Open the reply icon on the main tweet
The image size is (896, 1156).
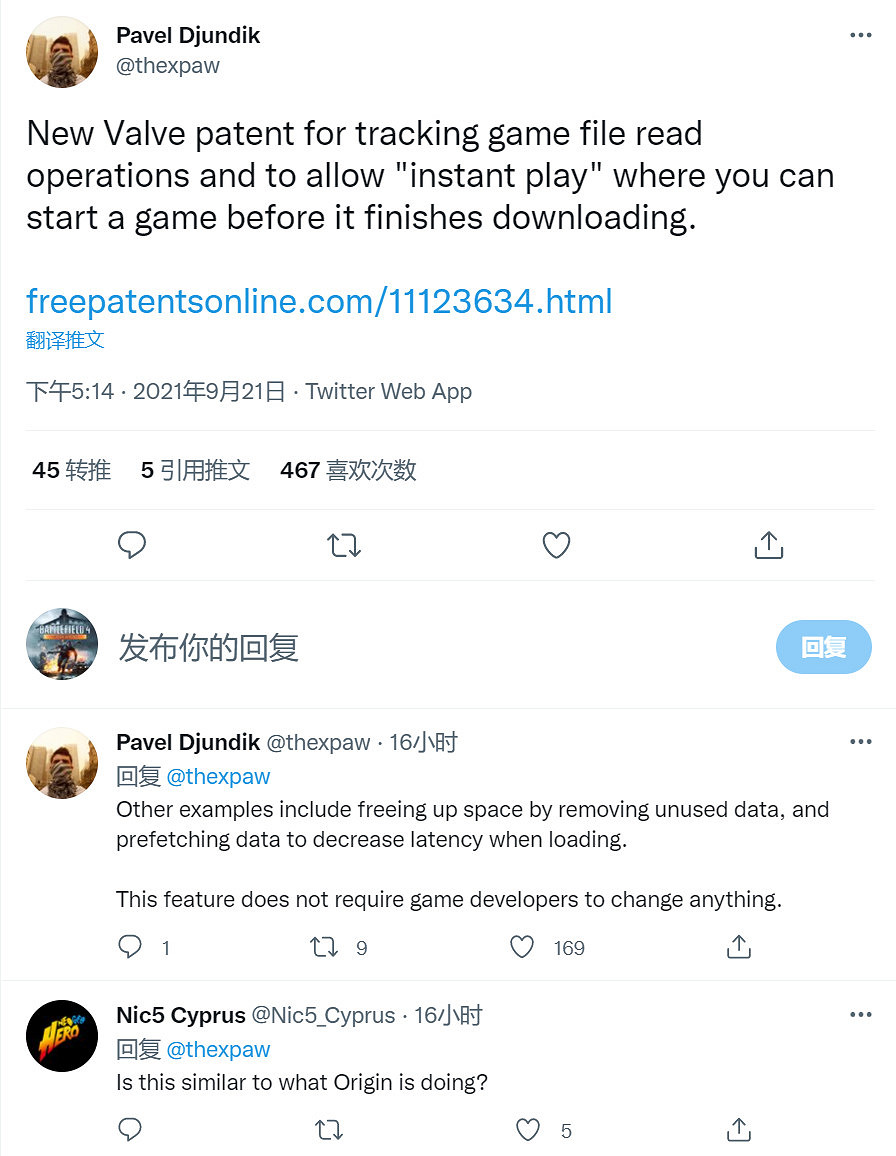(132, 545)
